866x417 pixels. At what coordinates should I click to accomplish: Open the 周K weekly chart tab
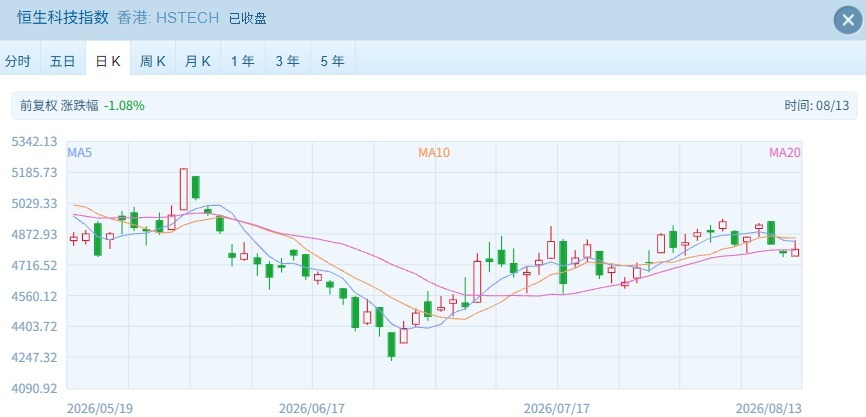pos(152,61)
